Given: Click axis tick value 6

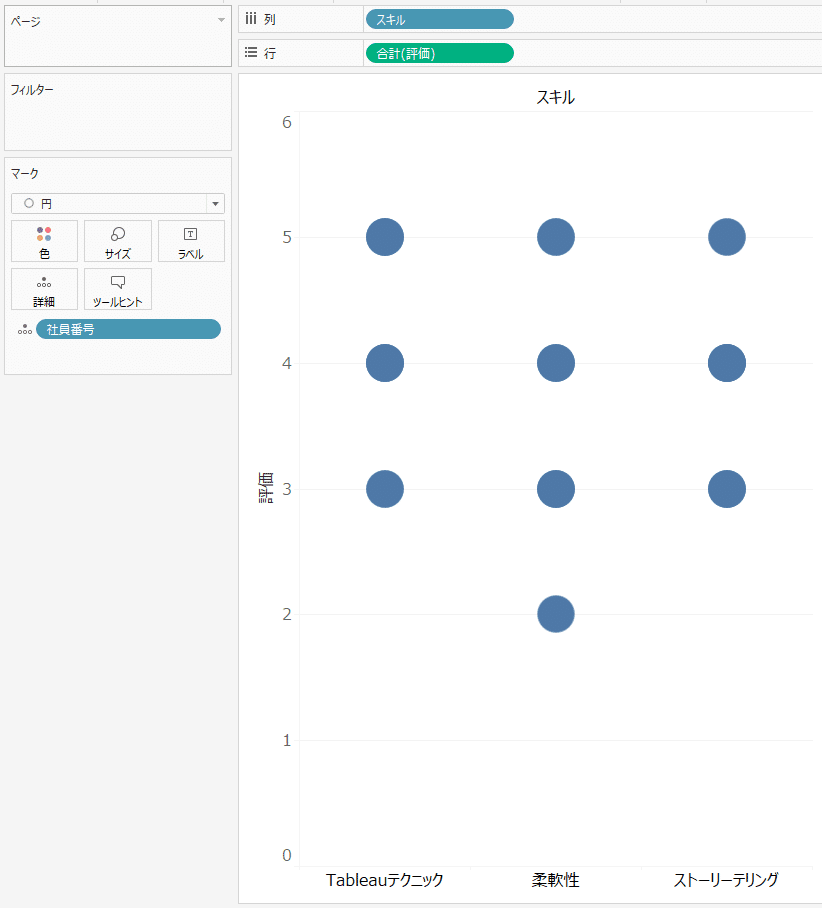Looking at the screenshot, I should tap(287, 122).
